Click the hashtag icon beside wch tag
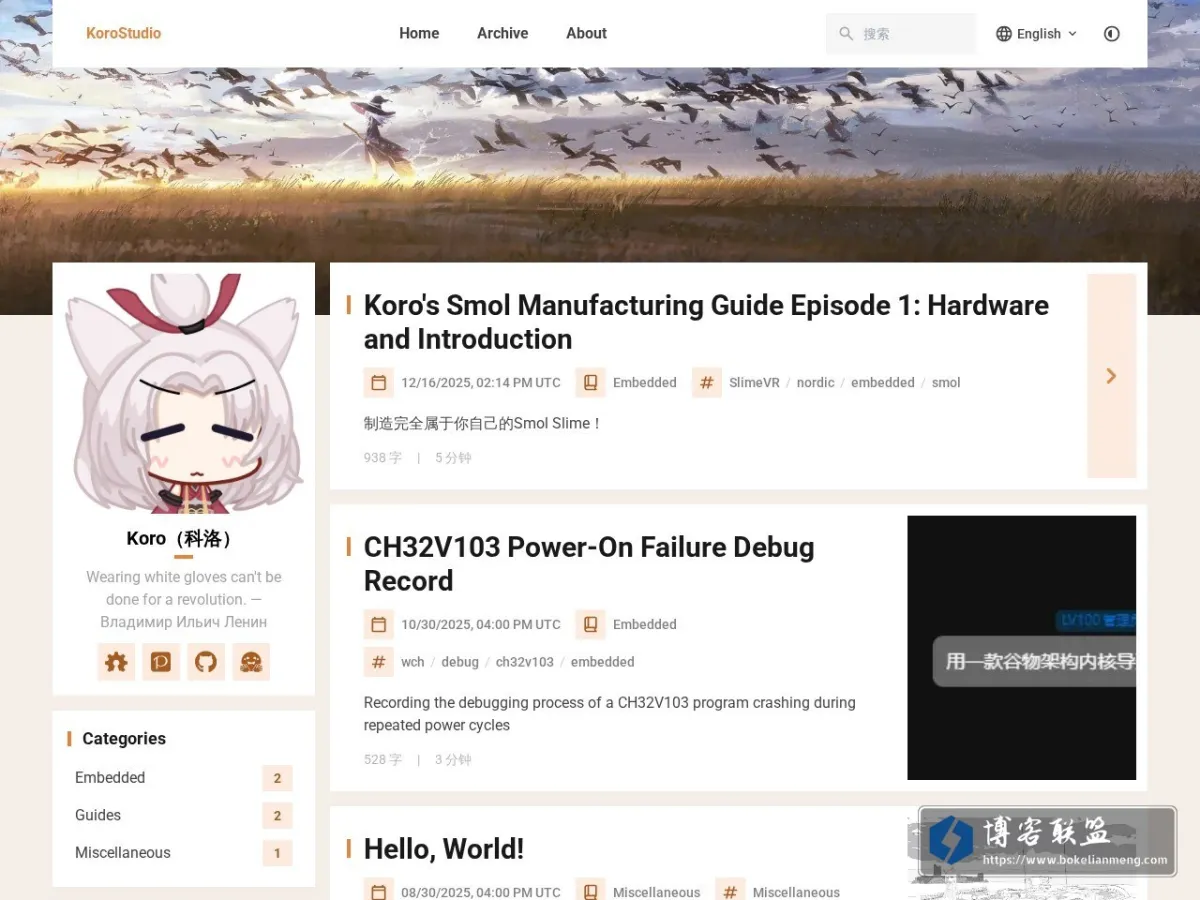Viewport: 1200px width, 900px height. [378, 662]
